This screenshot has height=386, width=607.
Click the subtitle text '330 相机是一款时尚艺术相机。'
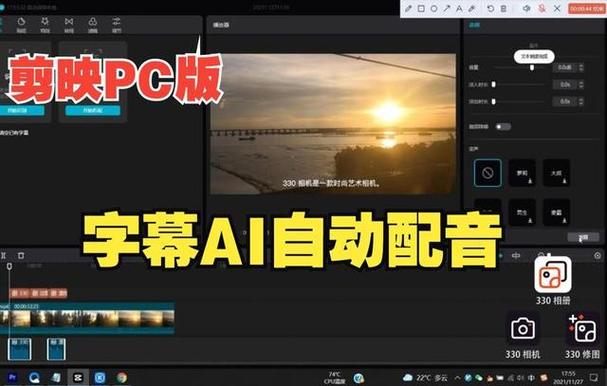[332, 183]
